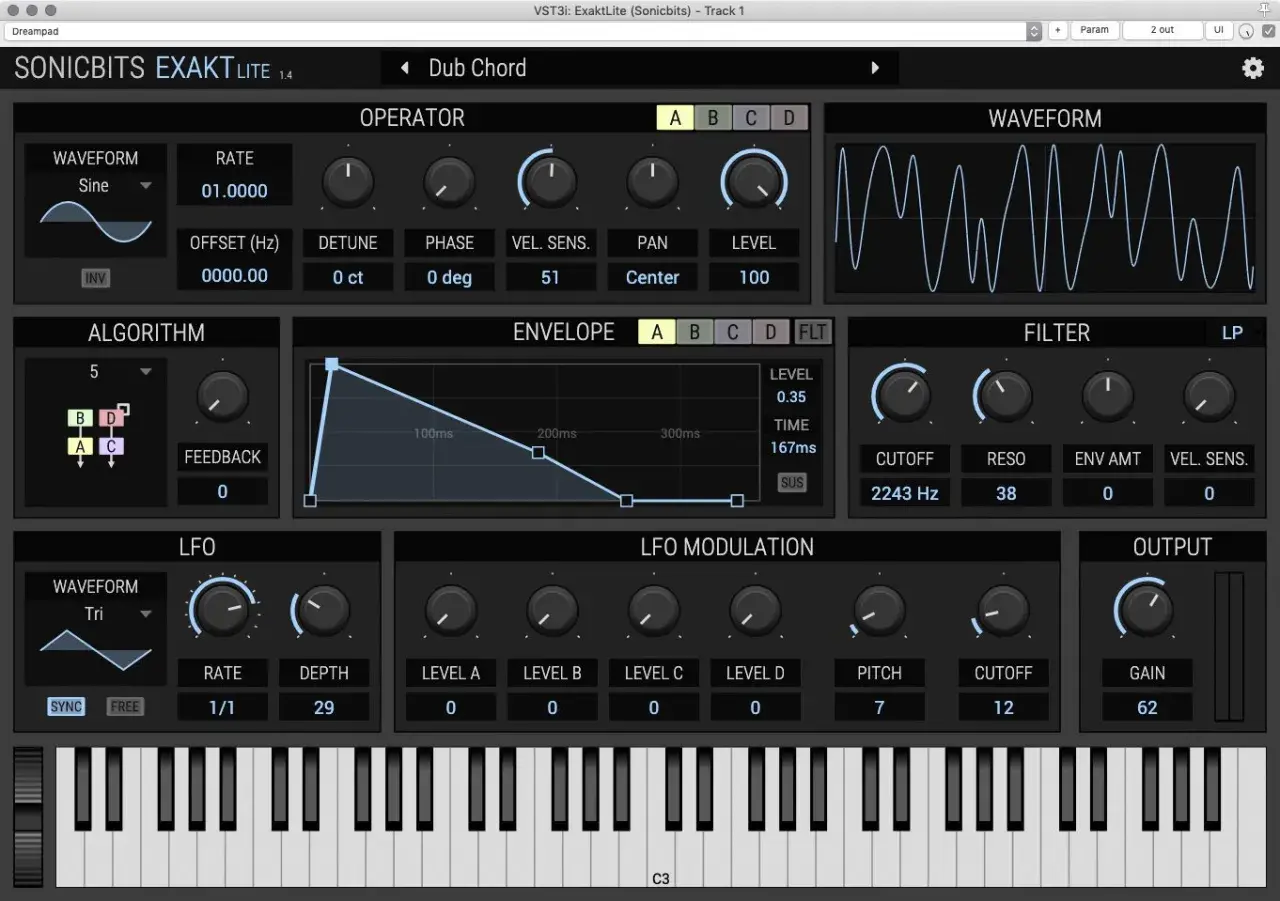Click the LFO triangle waveform preview
Screen dimensions: 1280x901
pyautogui.click(x=96, y=650)
